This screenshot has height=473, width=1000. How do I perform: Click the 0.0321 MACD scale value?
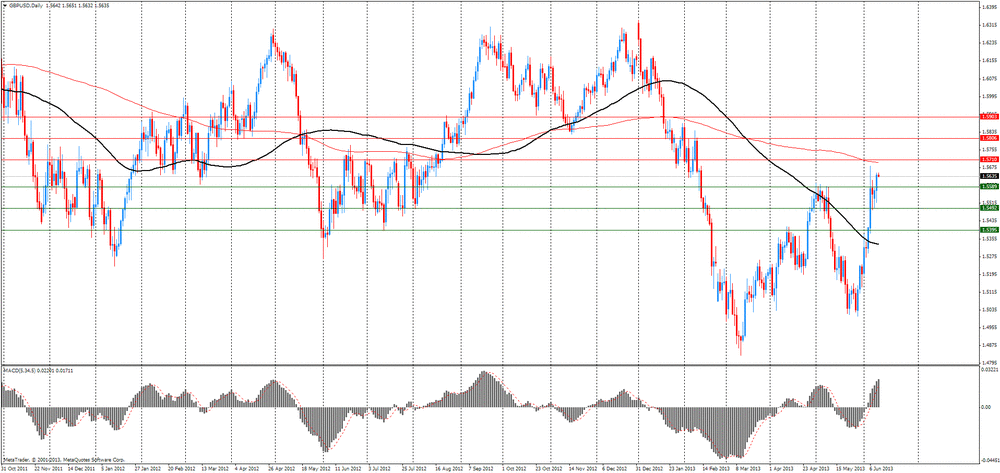990,370
